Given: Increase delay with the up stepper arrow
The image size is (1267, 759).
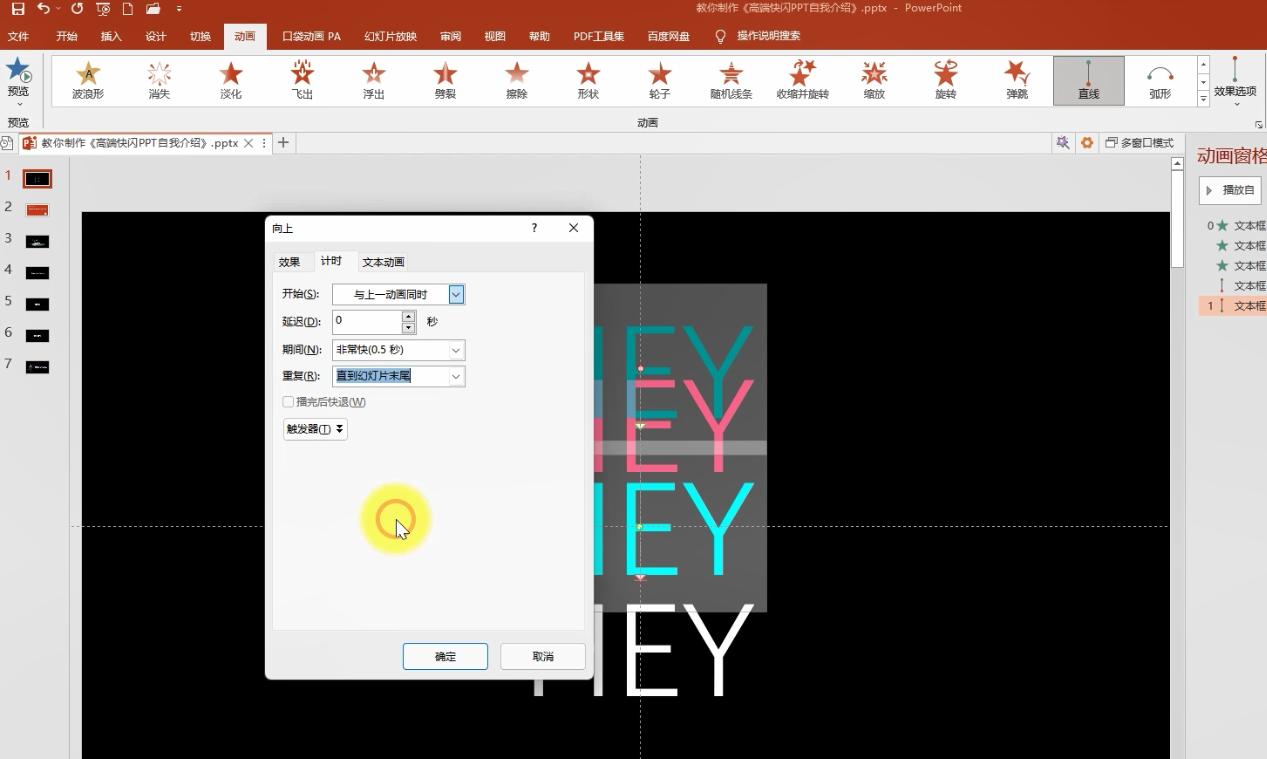Looking at the screenshot, I should [409, 315].
